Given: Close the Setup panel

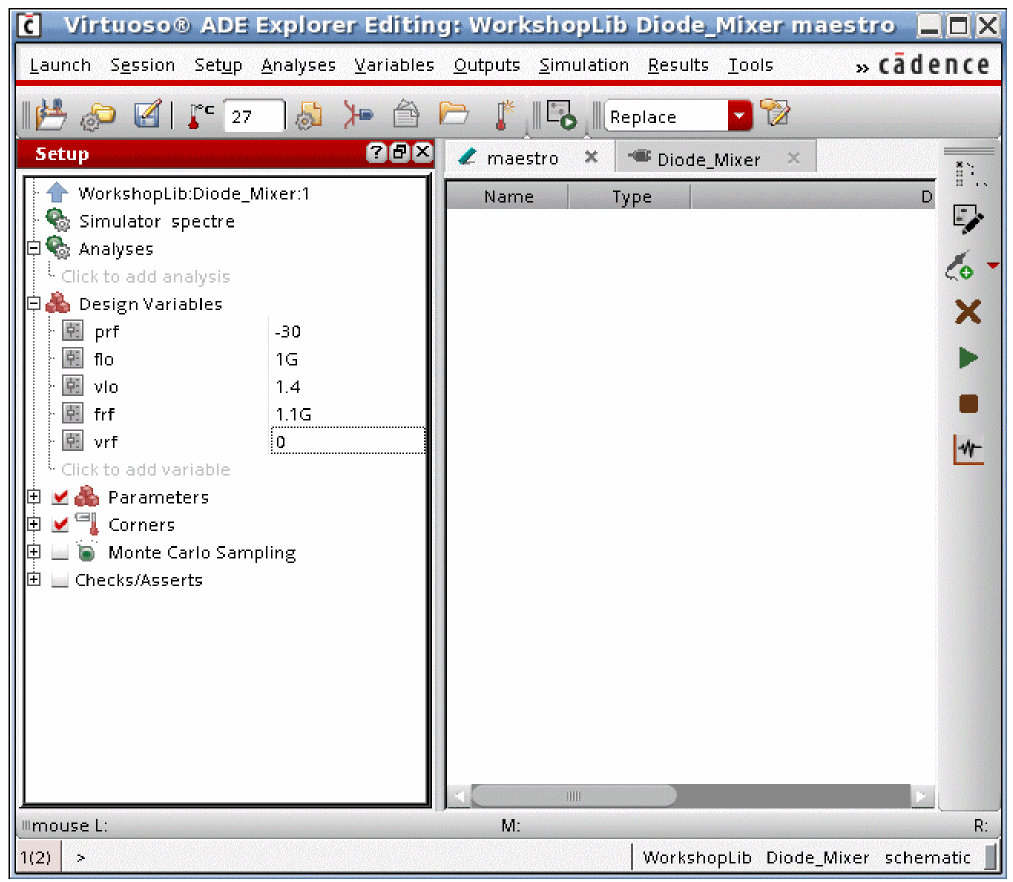Looking at the screenshot, I should [423, 152].
